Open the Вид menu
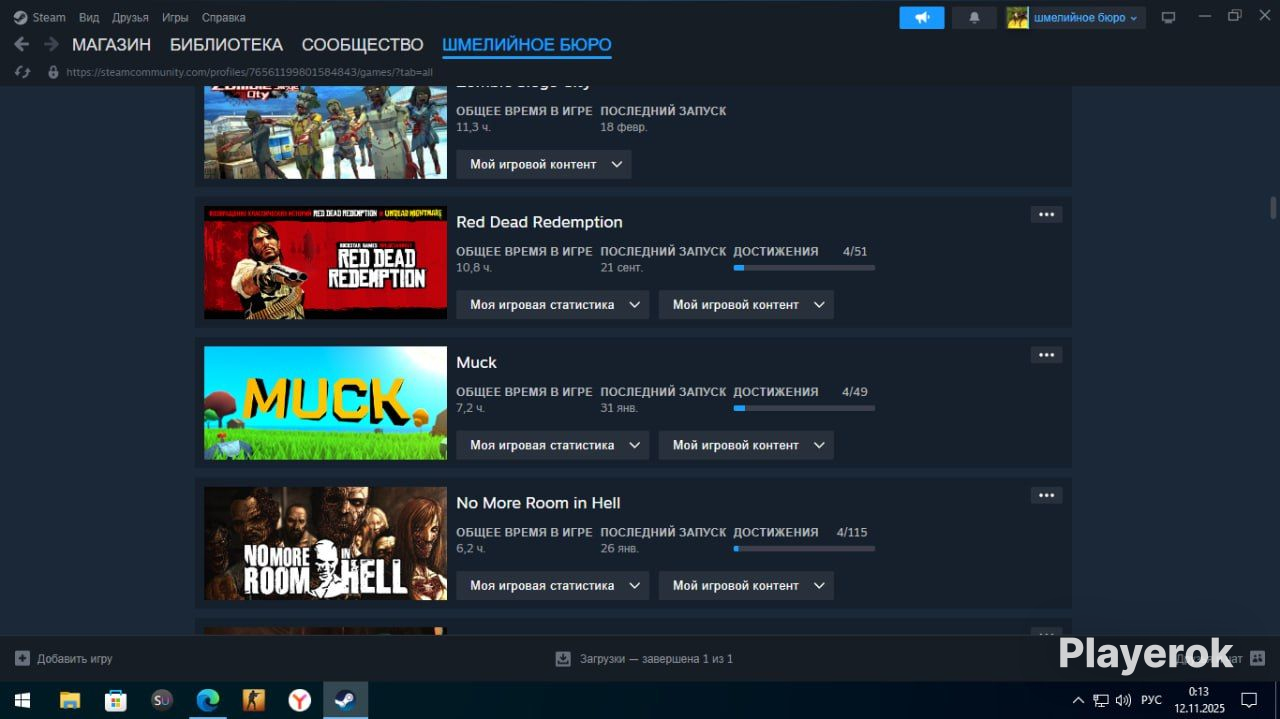Screen dimensions: 1280x719 pos(89,17)
